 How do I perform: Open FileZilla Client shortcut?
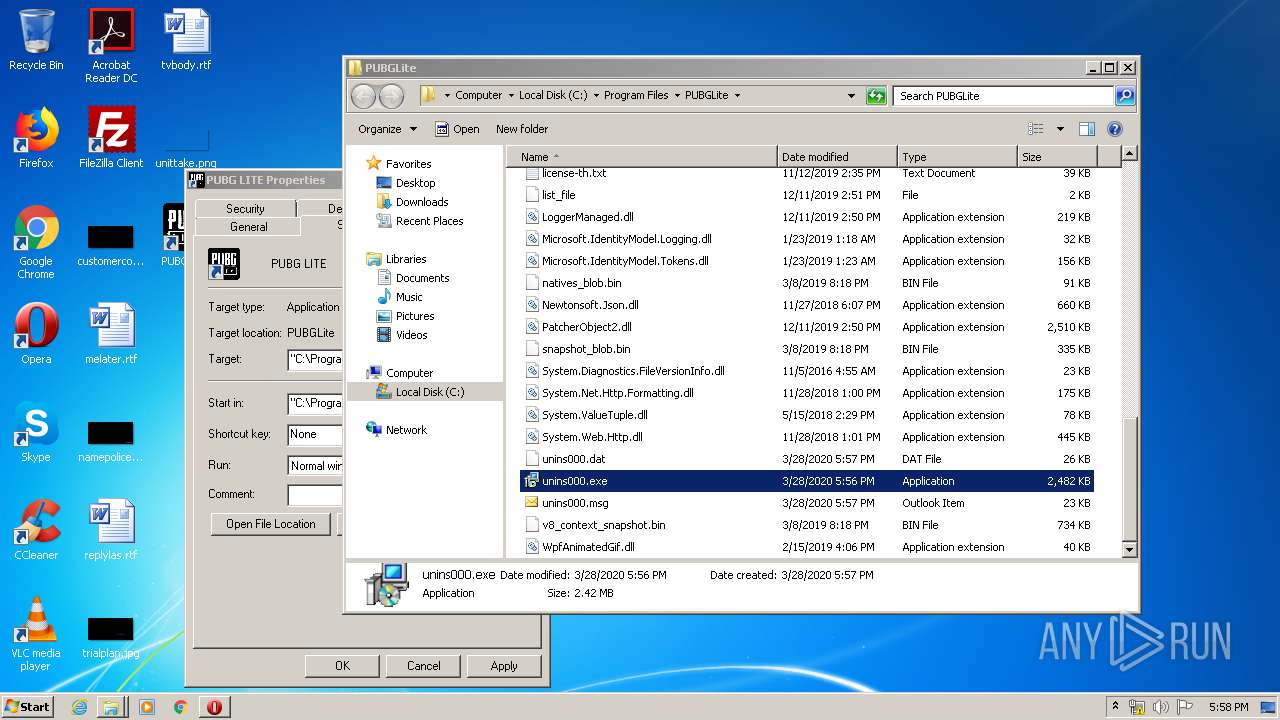pyautogui.click(x=111, y=138)
